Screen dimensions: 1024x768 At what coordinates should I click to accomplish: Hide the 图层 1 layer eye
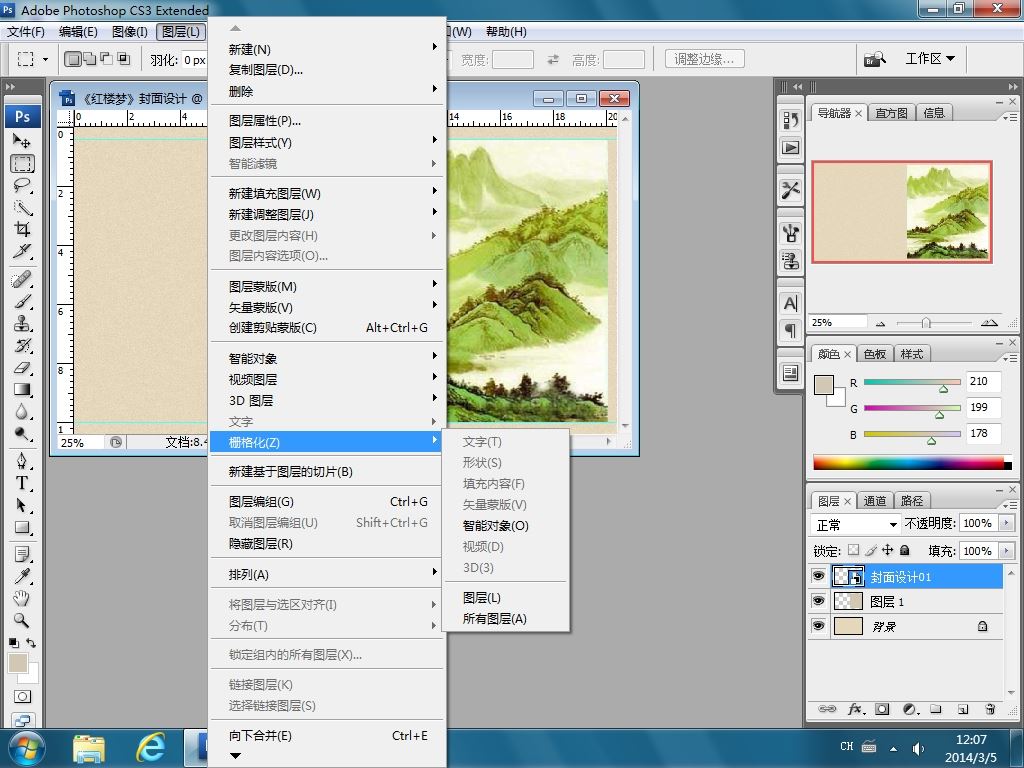[818, 601]
